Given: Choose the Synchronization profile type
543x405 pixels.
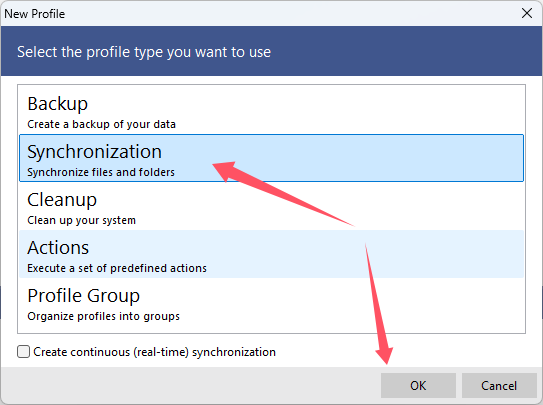Looking at the screenshot, I should (x=271, y=158).
